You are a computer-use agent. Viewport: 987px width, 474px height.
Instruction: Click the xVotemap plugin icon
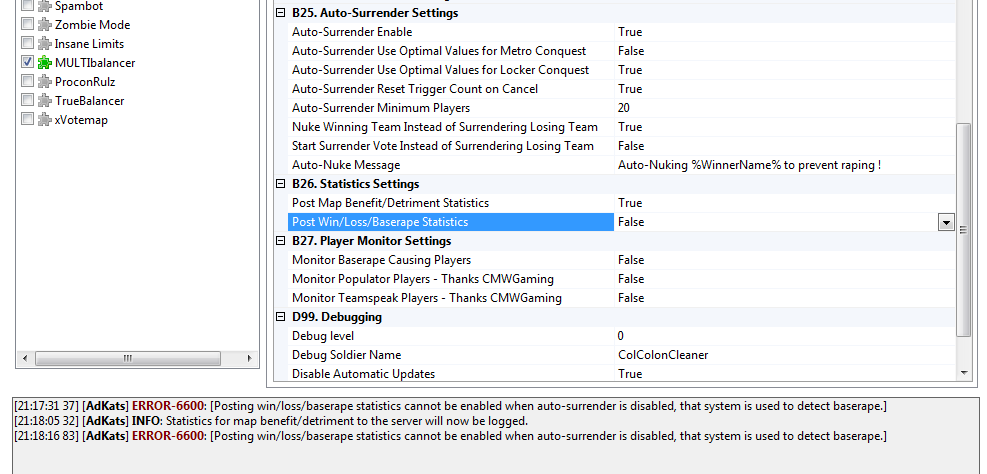pos(45,120)
